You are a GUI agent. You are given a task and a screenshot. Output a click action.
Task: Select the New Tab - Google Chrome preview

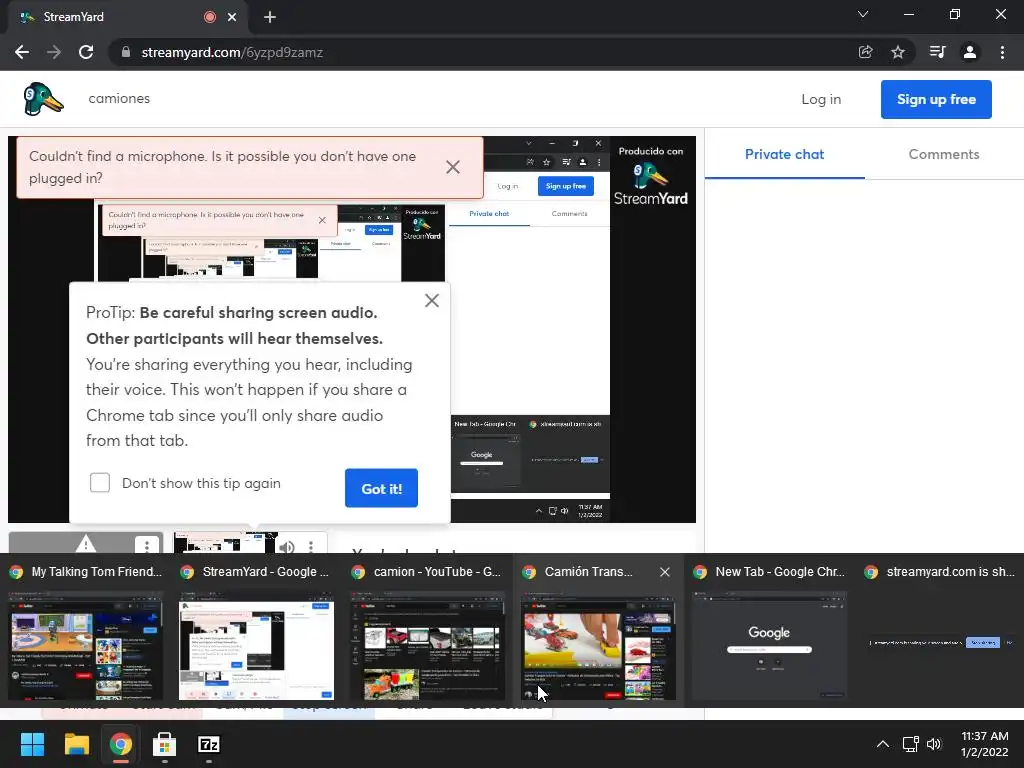point(769,630)
